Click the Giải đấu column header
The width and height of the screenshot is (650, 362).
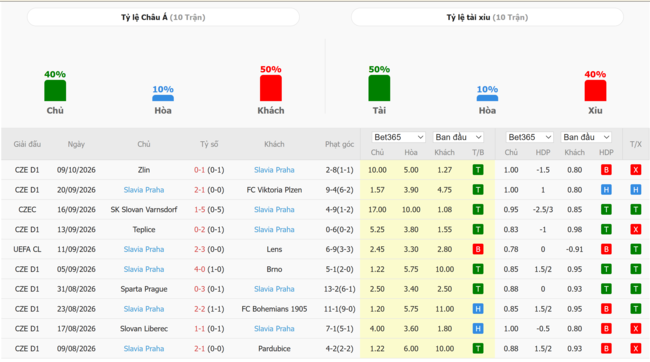[x=27, y=144]
